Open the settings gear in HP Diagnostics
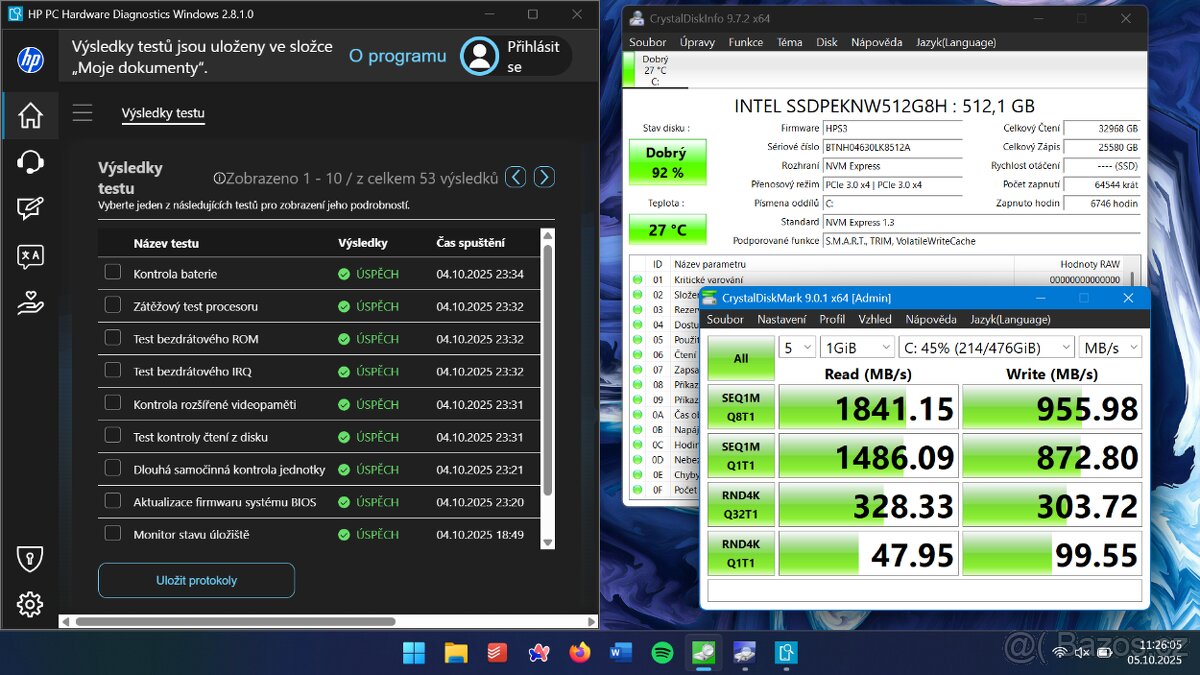 tap(30, 604)
